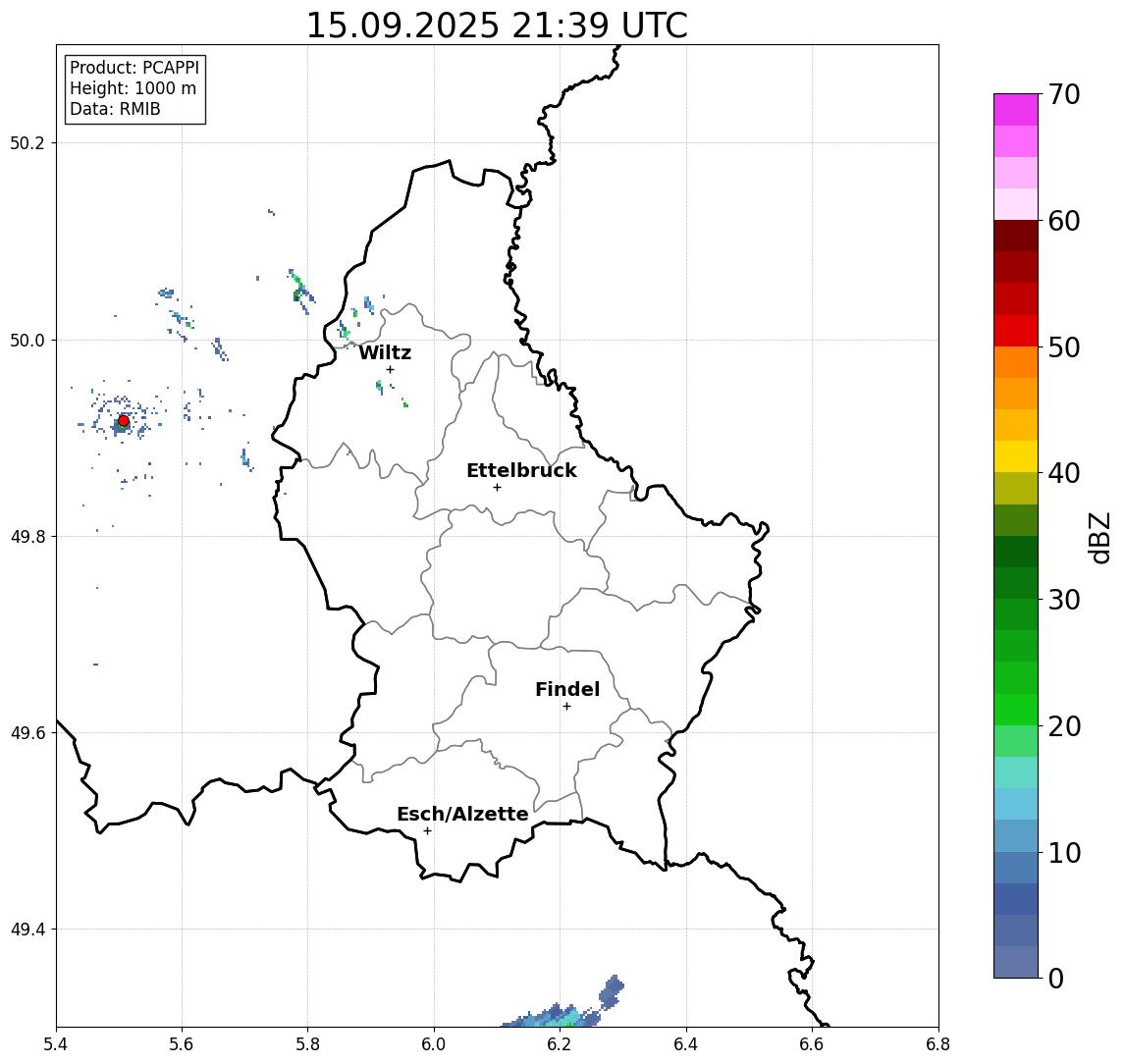Select the Esch/Alzette station label

pyautogui.click(x=462, y=814)
